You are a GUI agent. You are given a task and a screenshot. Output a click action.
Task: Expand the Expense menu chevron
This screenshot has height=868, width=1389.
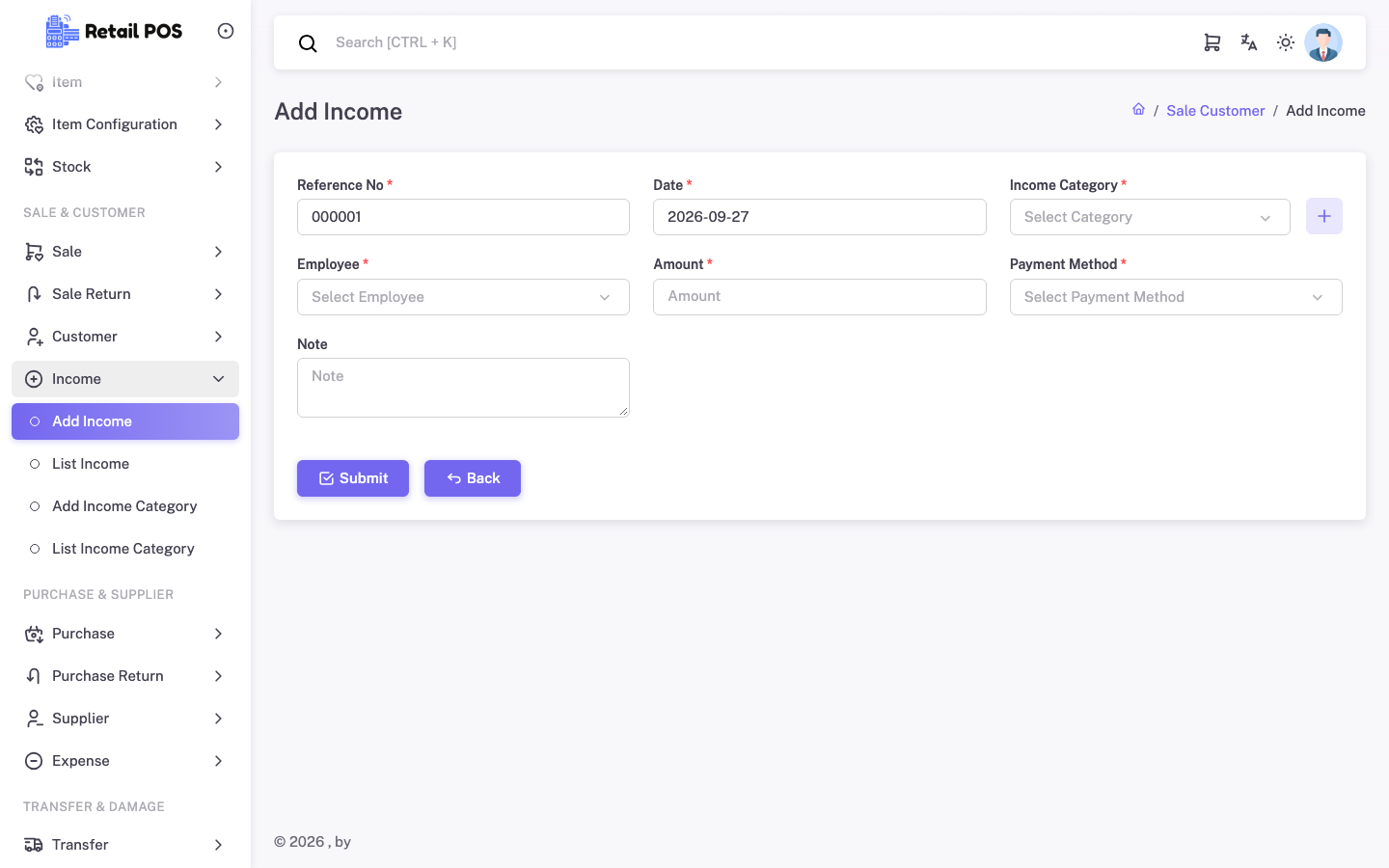[219, 761]
